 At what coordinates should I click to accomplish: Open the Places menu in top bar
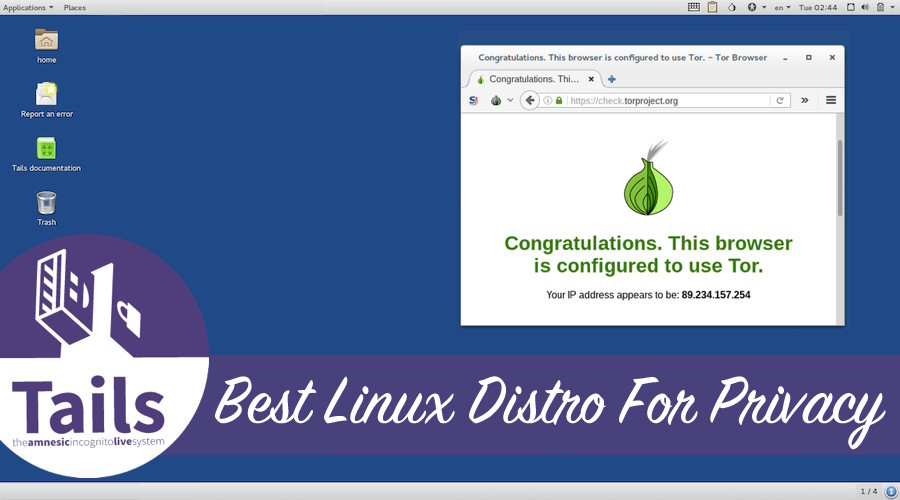click(x=75, y=7)
